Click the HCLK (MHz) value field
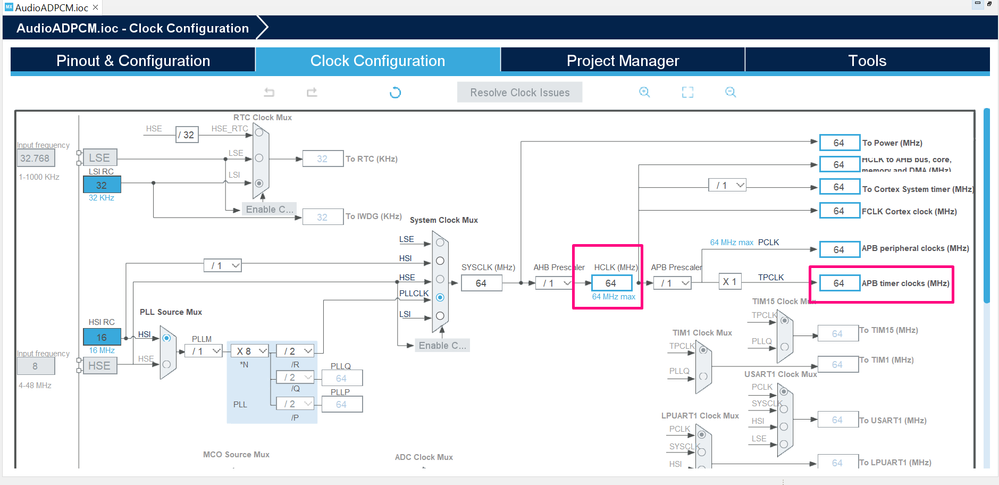 coord(611,283)
